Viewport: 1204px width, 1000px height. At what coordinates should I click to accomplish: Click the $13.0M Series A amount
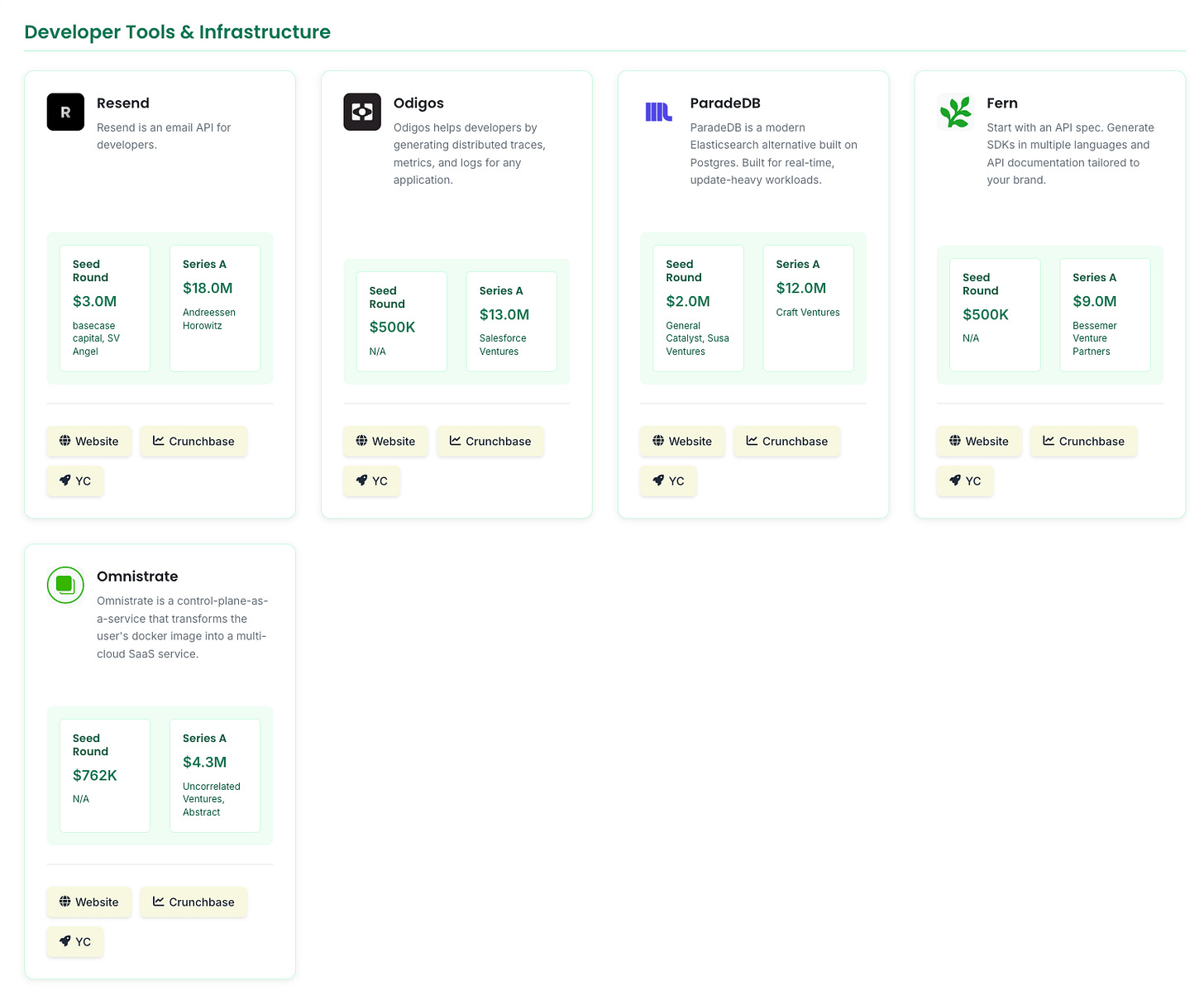[x=504, y=314]
